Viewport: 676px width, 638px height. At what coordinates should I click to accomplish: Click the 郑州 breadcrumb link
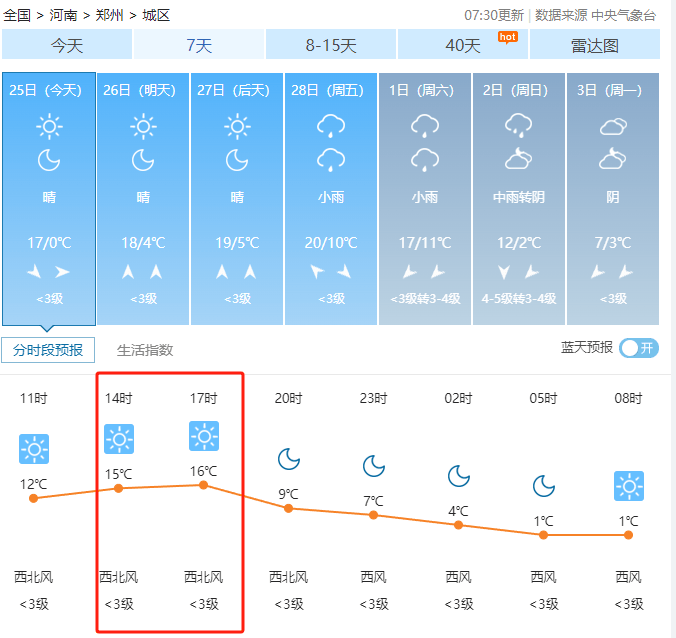point(110,16)
